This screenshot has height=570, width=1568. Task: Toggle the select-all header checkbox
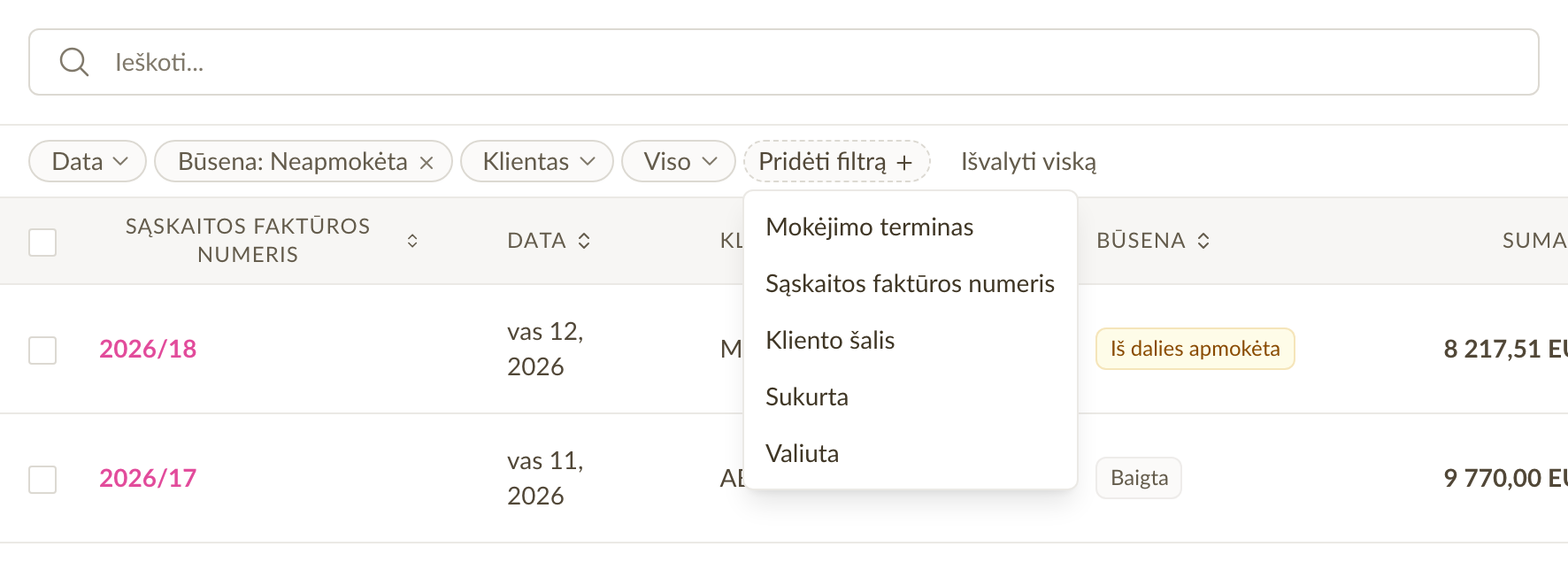point(42,242)
